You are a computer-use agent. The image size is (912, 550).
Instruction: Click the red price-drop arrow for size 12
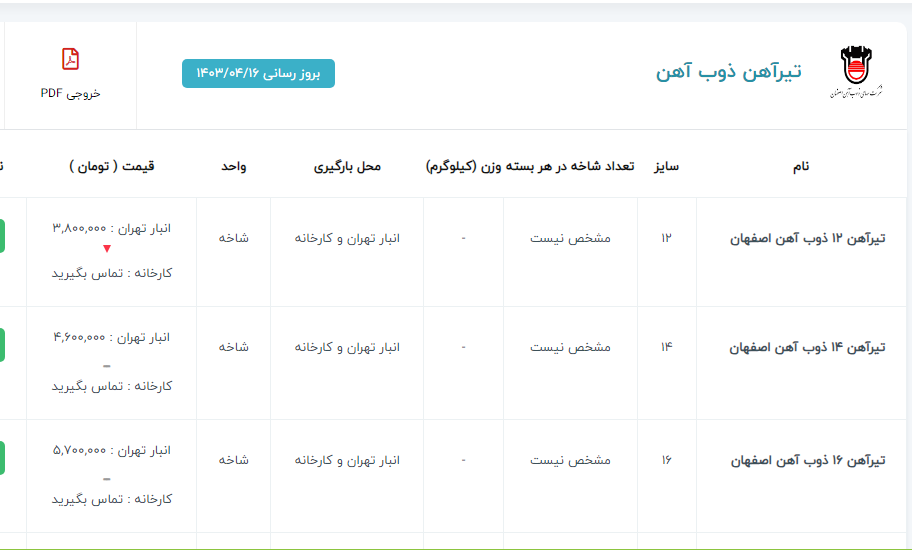point(107,249)
